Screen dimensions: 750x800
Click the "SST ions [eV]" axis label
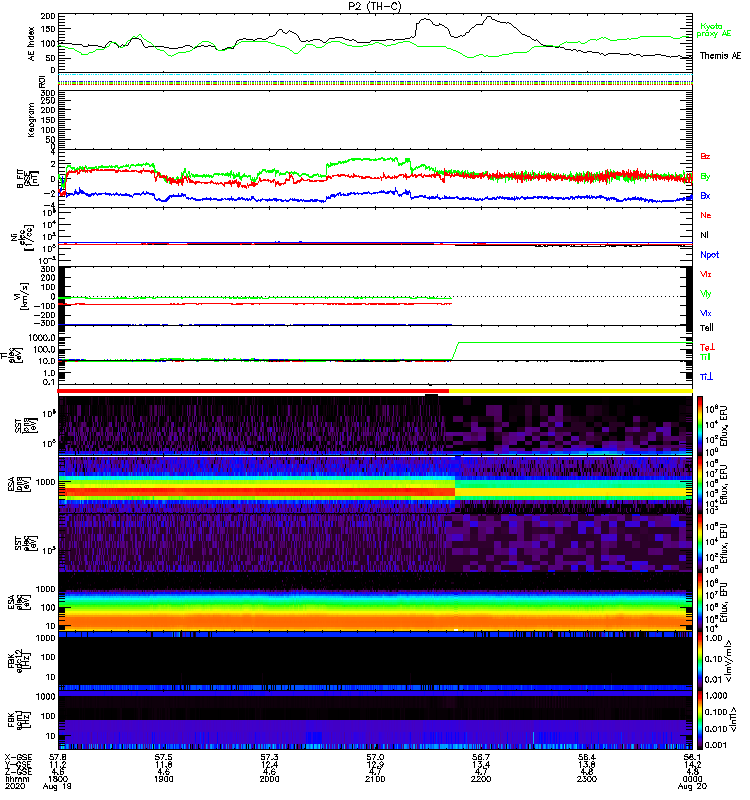26,425
